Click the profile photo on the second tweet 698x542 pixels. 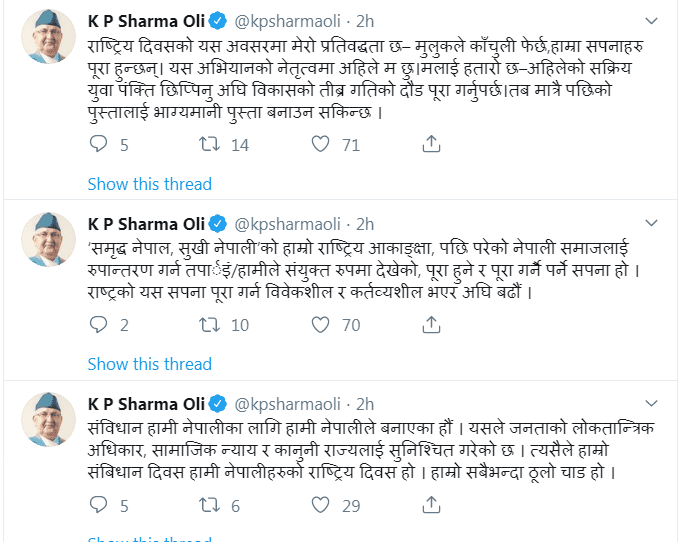49,240
